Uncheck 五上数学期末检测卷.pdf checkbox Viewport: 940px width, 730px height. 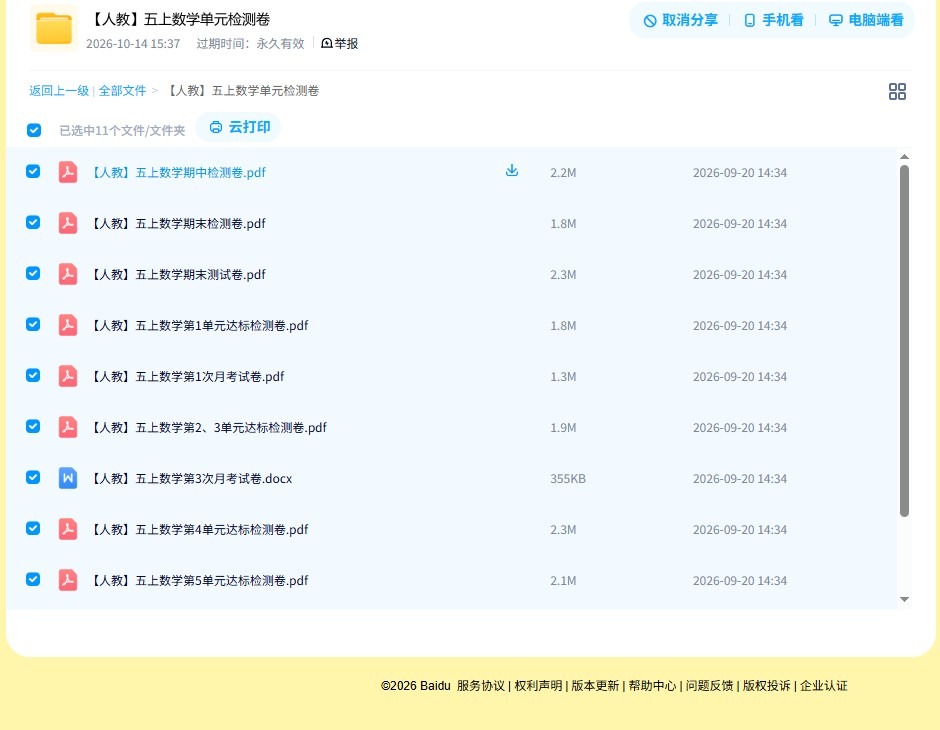coord(33,222)
